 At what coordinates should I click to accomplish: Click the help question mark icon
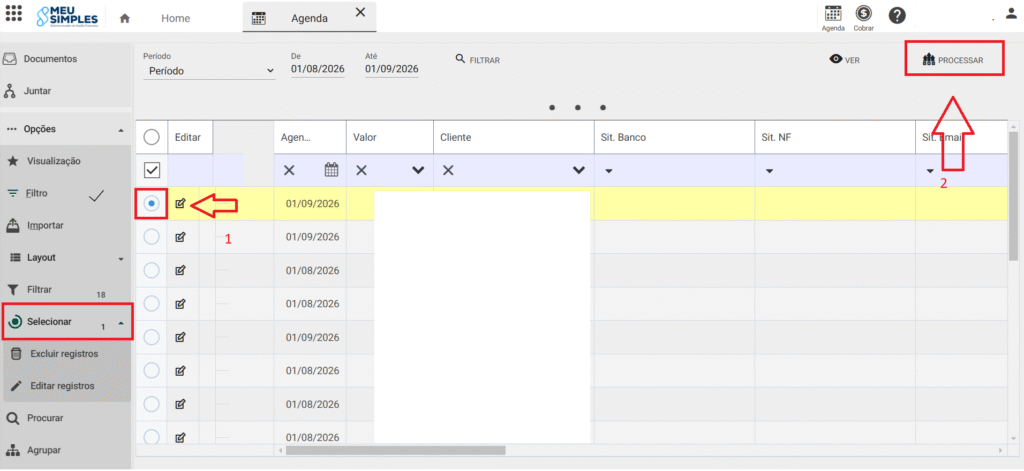pos(897,16)
